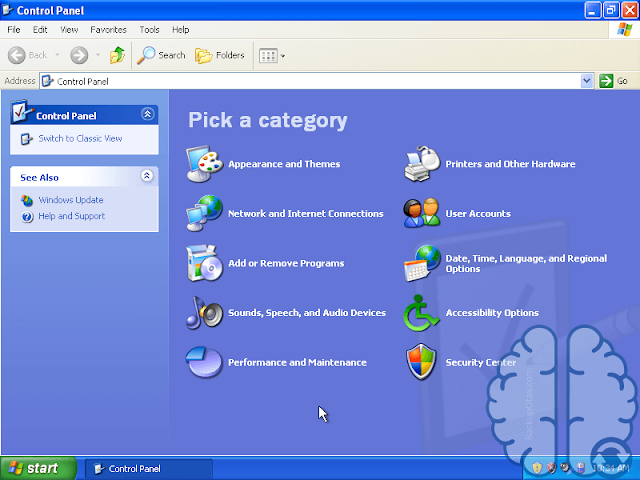Open the Help menu
Viewport: 640px width, 480px height.
[x=180, y=30]
